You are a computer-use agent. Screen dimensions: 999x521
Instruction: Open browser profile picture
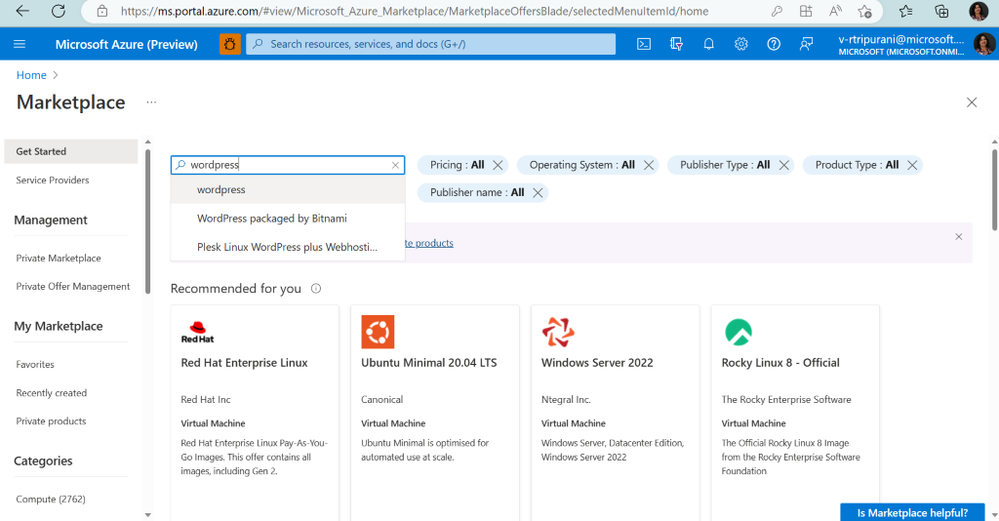[978, 11]
